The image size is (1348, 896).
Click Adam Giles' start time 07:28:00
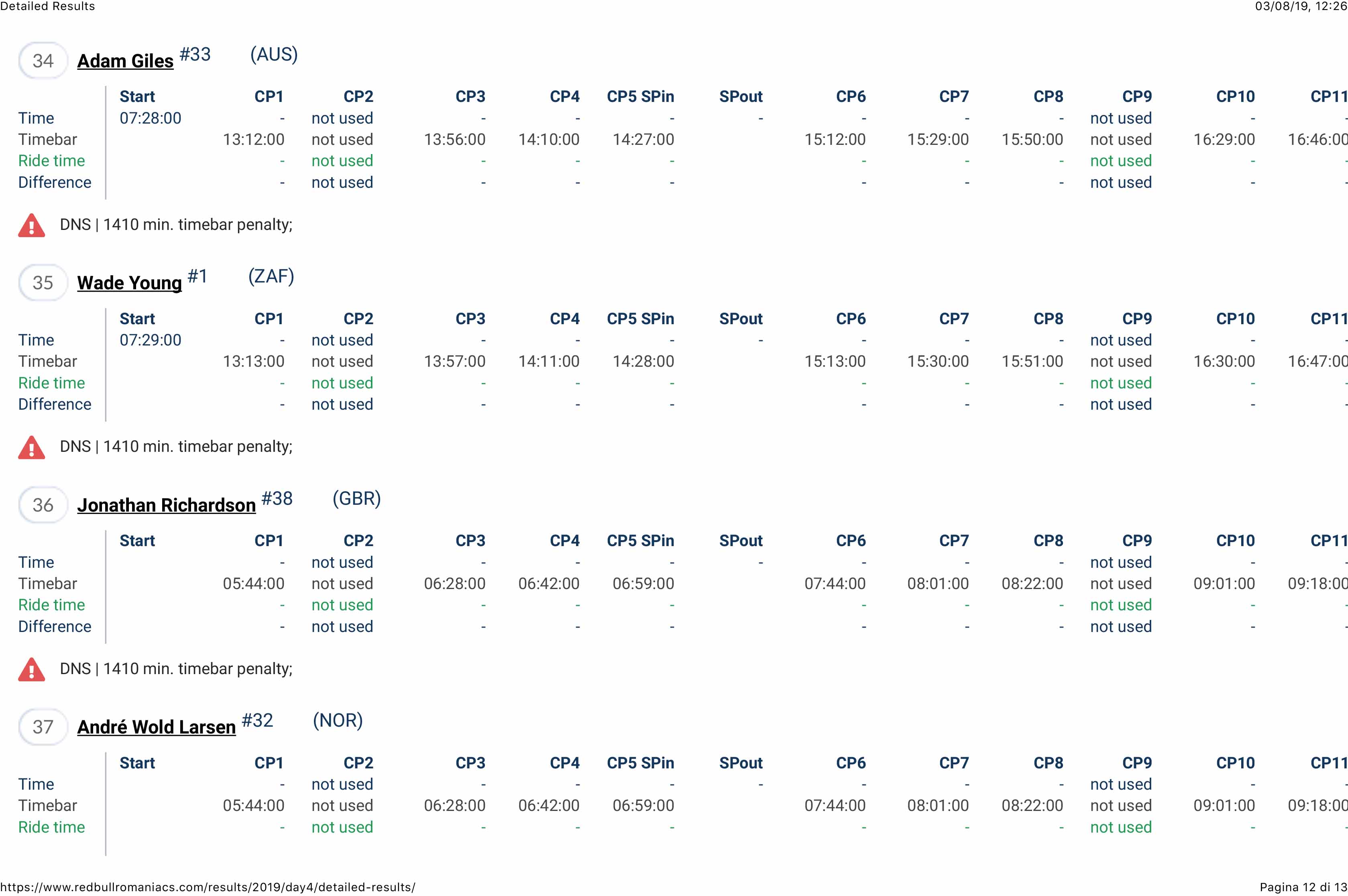(x=151, y=118)
